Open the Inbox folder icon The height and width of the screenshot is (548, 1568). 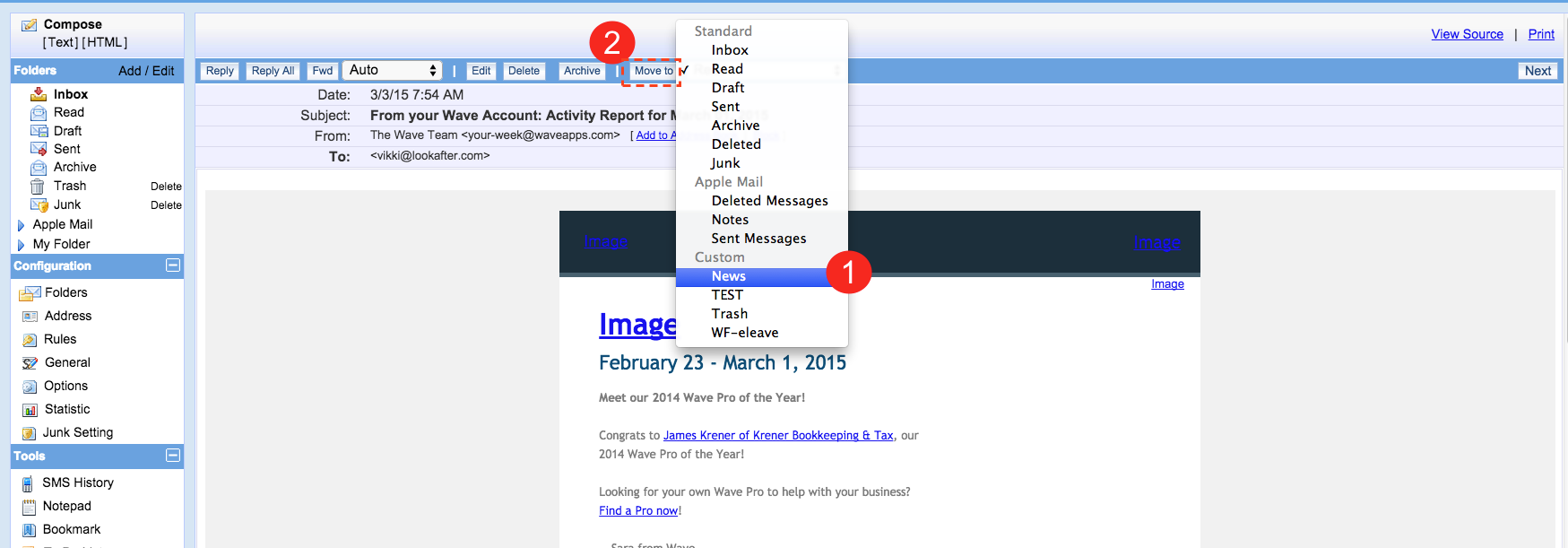coord(39,94)
